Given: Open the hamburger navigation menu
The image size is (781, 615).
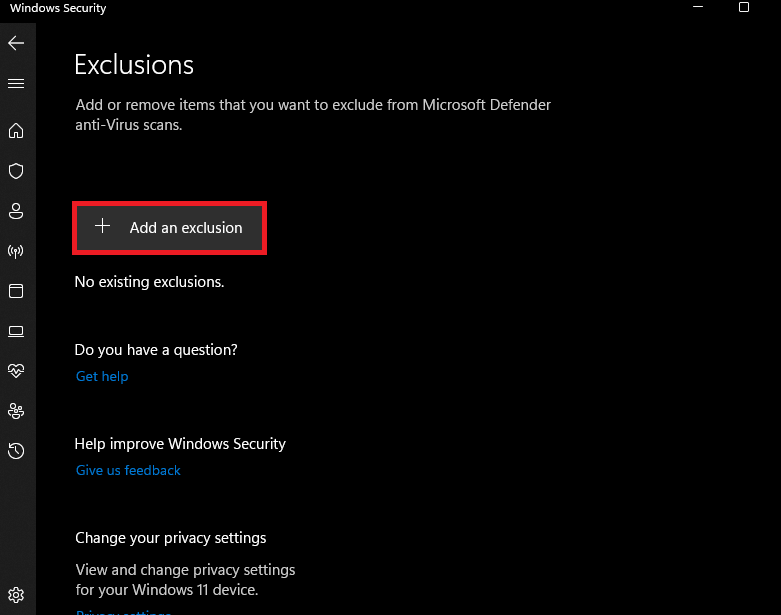Looking at the screenshot, I should click(x=16, y=84).
